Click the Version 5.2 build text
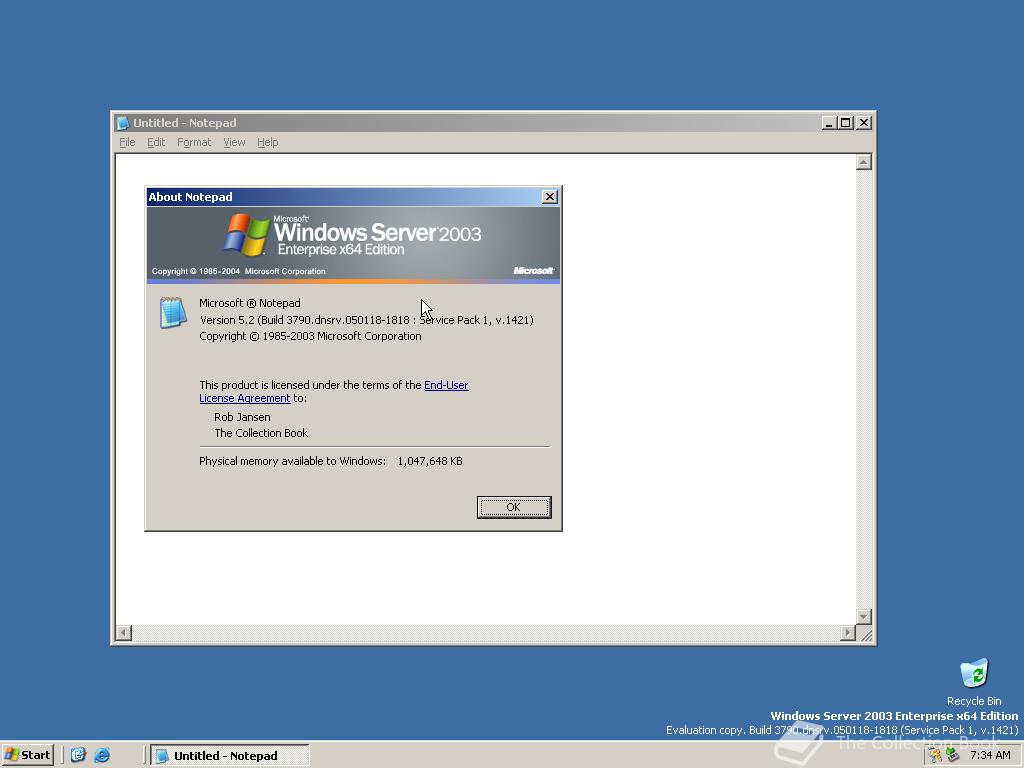 click(366, 320)
